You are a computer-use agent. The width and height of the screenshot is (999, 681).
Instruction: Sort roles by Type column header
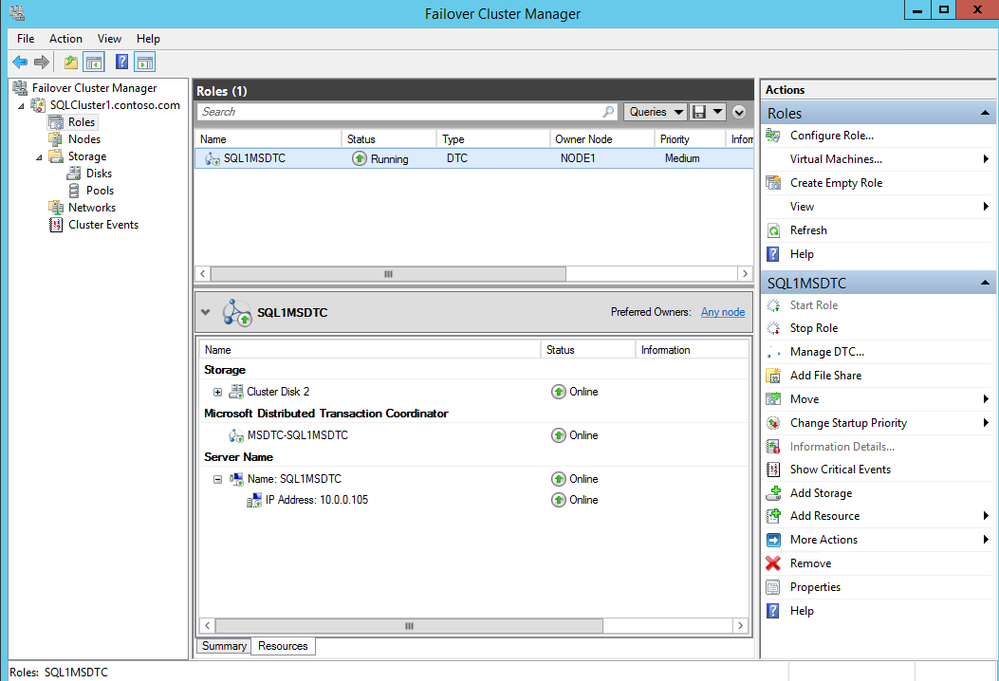pyautogui.click(x=492, y=139)
